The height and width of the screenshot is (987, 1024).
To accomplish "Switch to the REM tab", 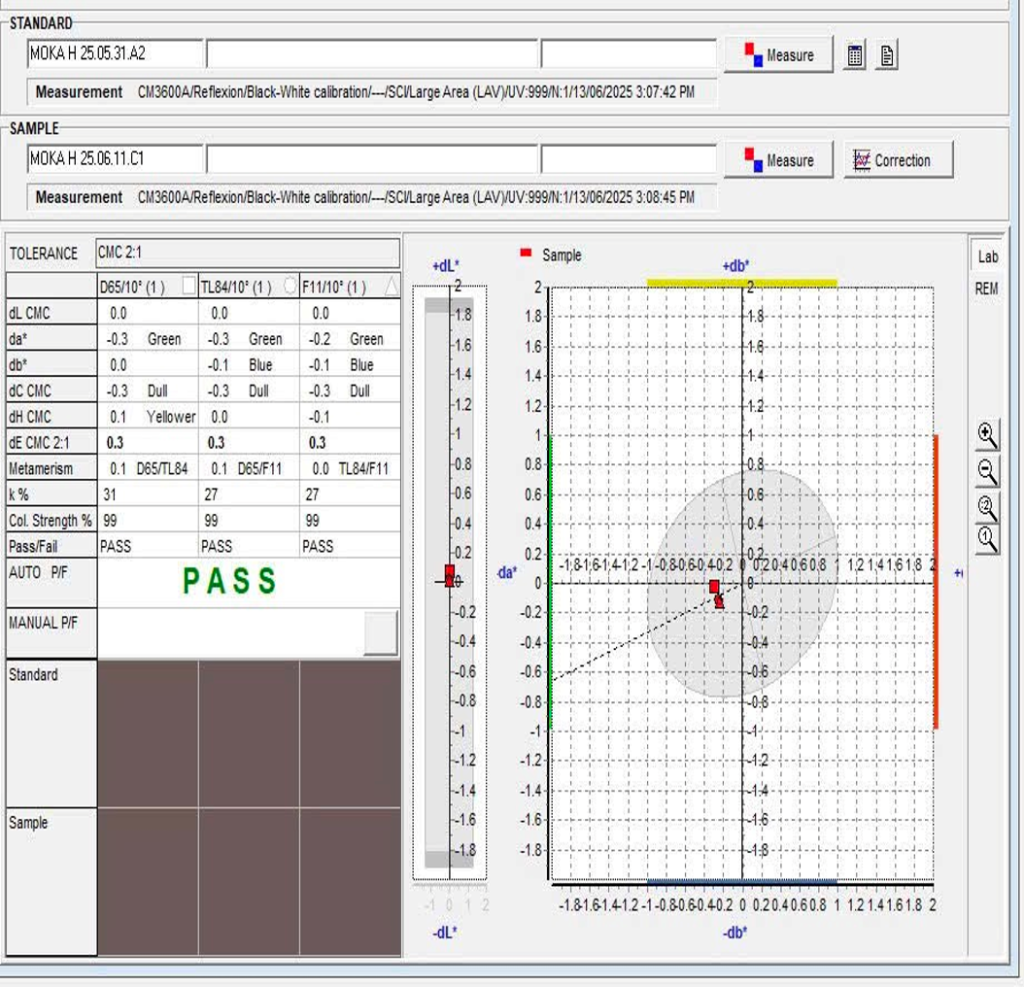I will pos(987,288).
